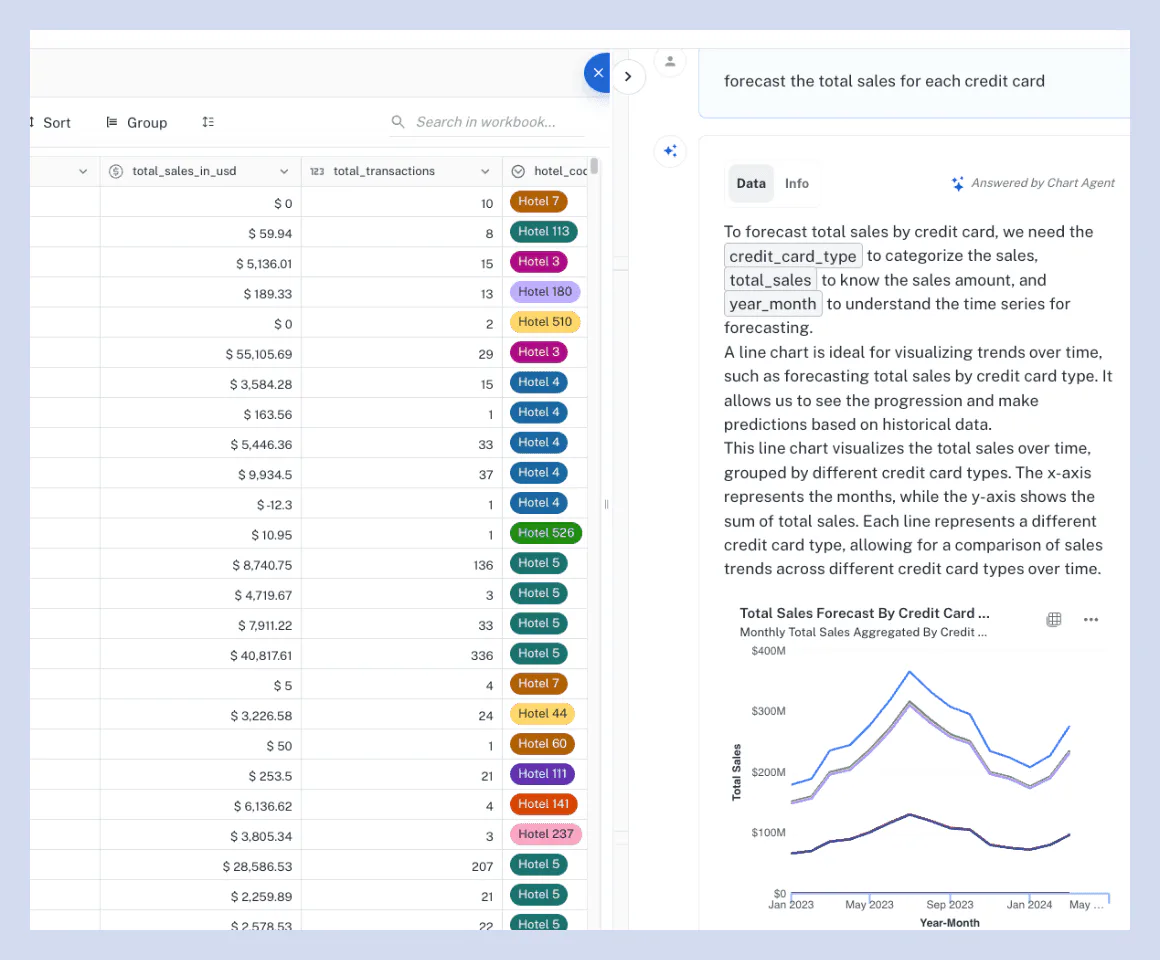This screenshot has height=960, width=1160.
Task: Collapse the chat panel with the chevron arrow
Action: tap(628, 76)
